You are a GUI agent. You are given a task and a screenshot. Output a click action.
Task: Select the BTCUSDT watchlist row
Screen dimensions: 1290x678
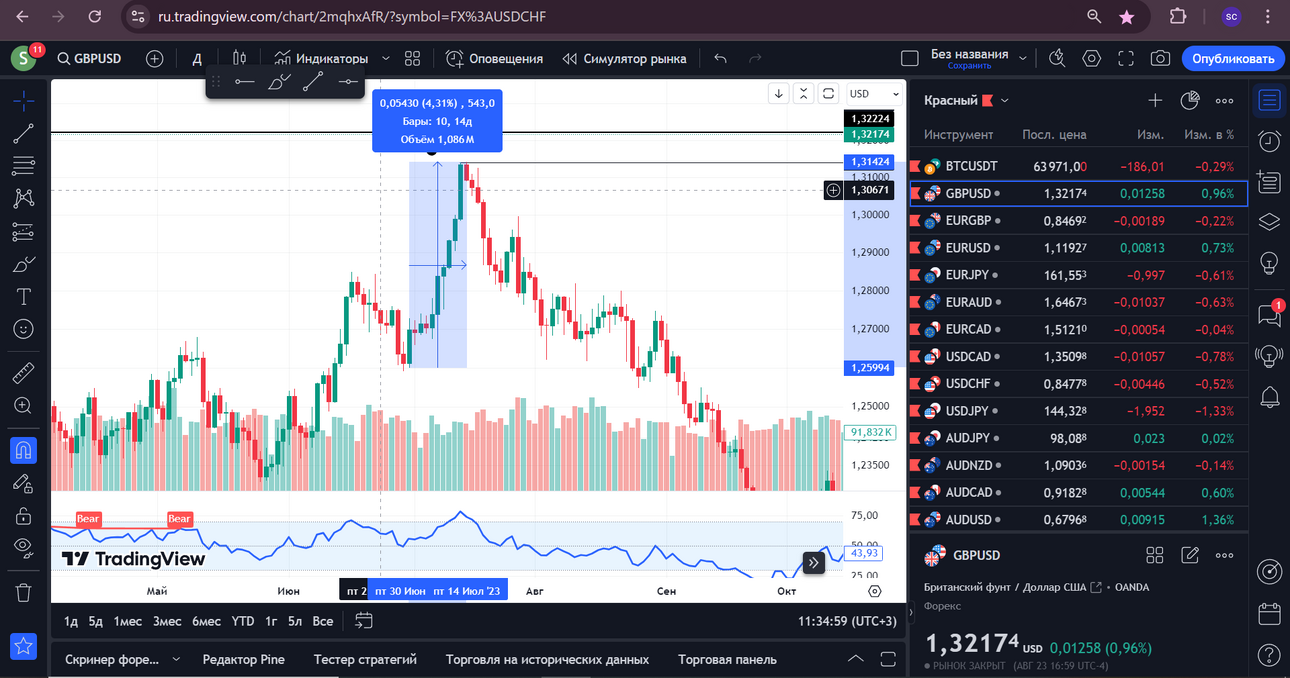1079,166
